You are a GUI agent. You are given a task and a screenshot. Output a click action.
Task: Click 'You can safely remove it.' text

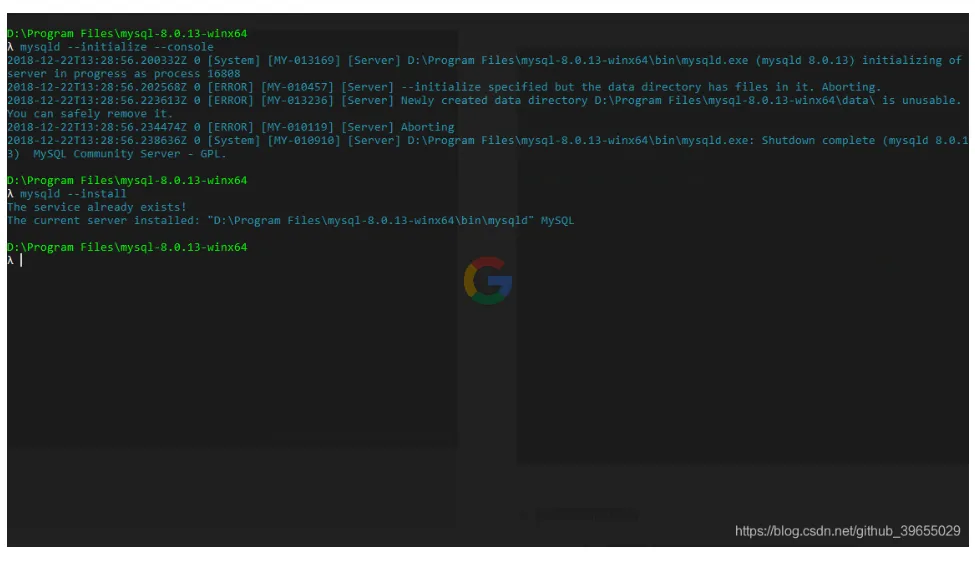(90, 114)
